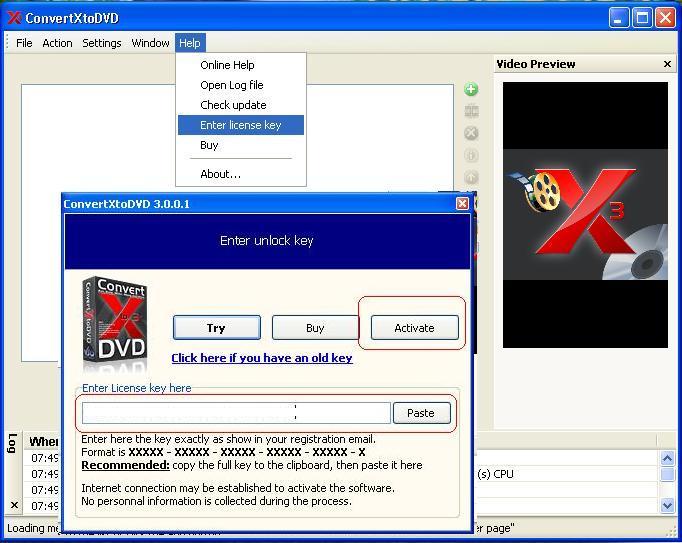Choose Open Log file menu entry
Screen dimensions: 682x543
point(241,85)
